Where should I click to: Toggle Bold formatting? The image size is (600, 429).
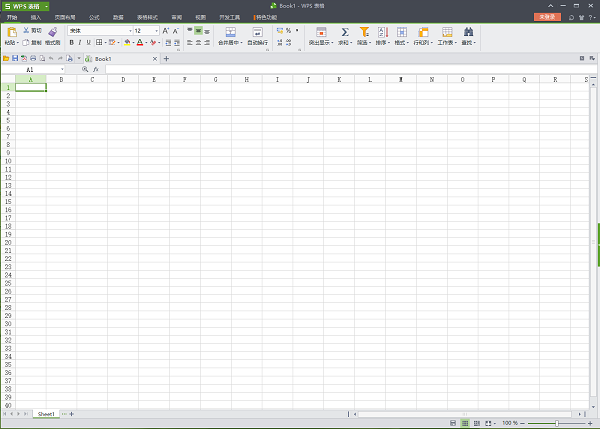pyautogui.click(x=72, y=42)
